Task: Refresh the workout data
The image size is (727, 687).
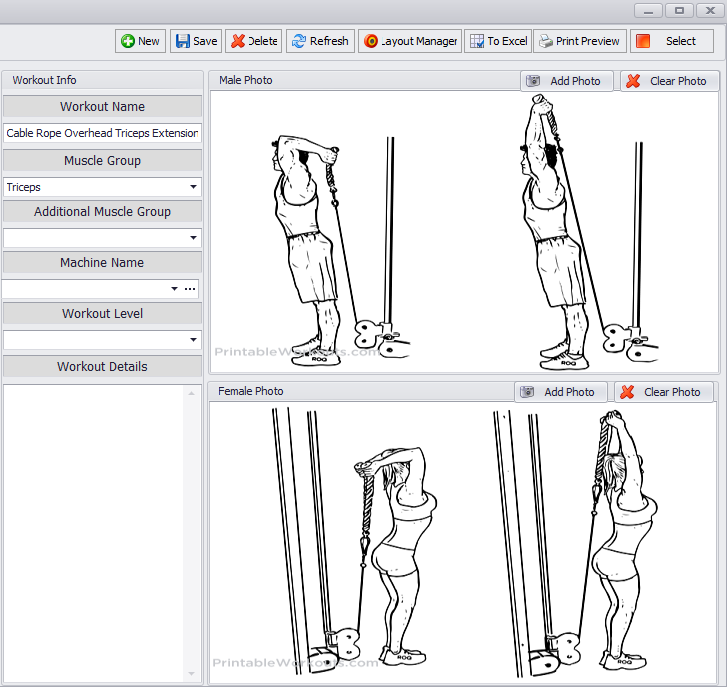Action: click(x=320, y=41)
